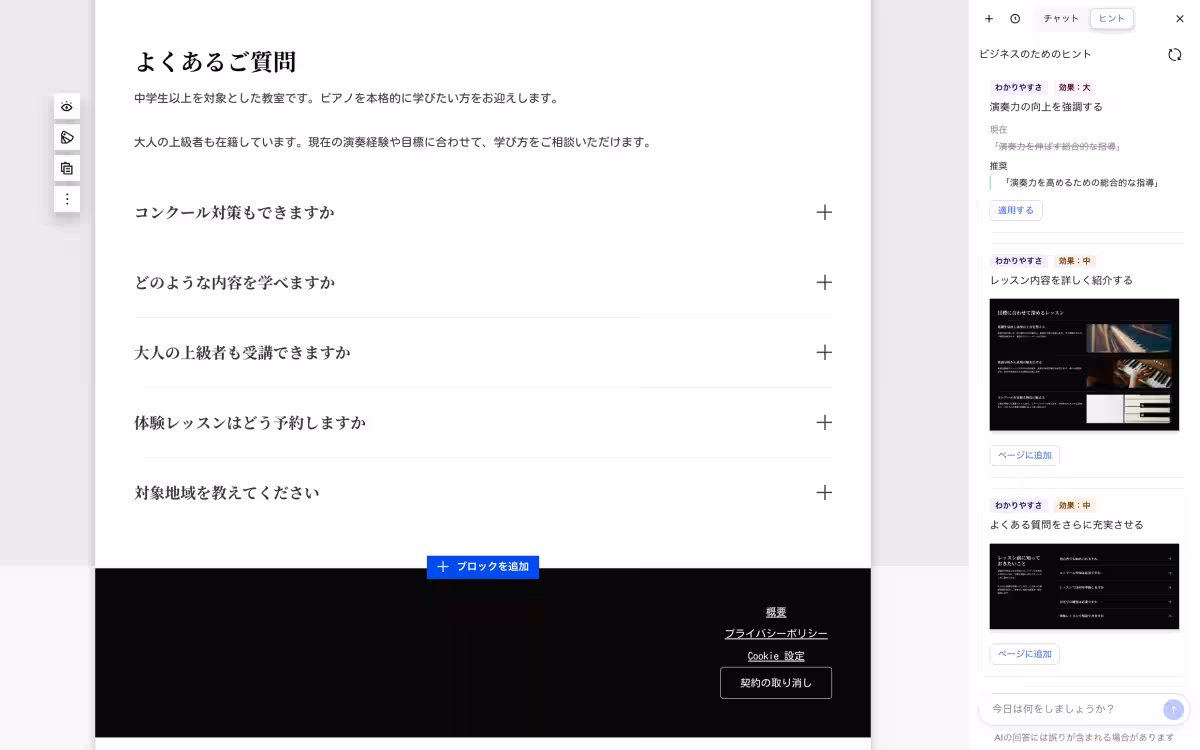Select the paragraph about 大人の上級者も在籍
Screen dimensions: 1200x750
point(395,142)
